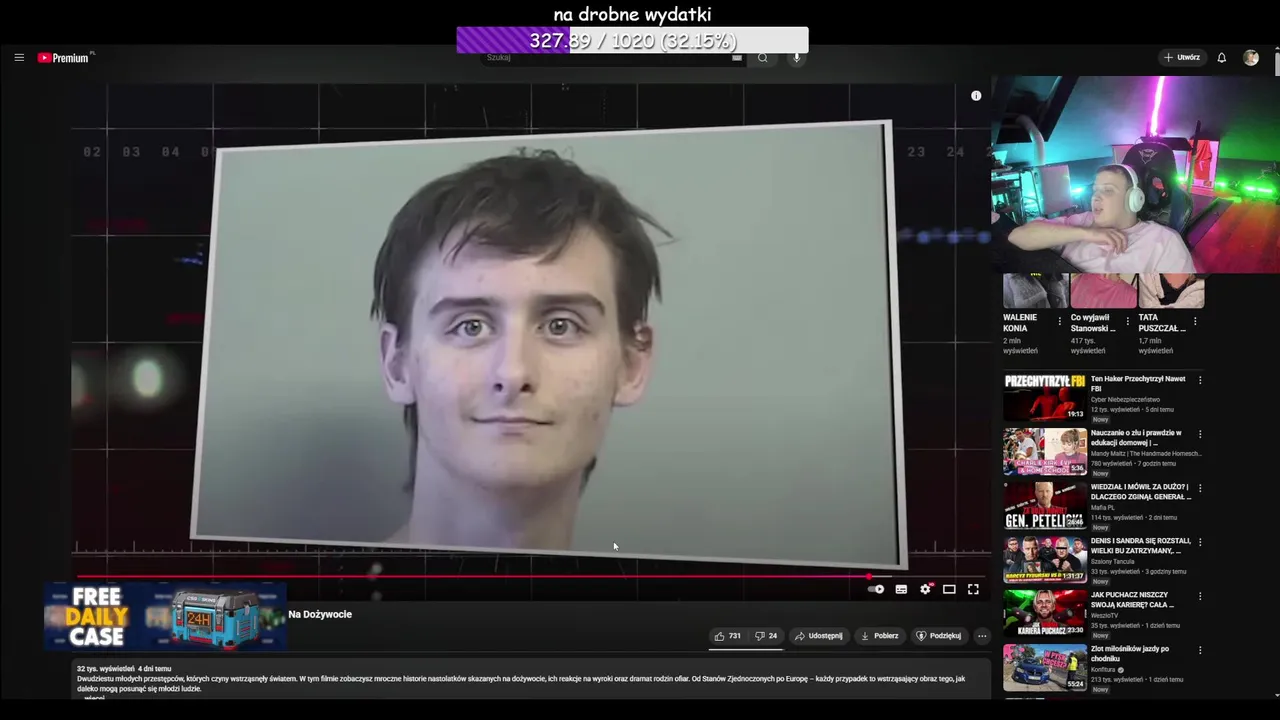Open options for Ten Haker Przechytrzył video
1280x720 pixels.
[x=1200, y=380]
